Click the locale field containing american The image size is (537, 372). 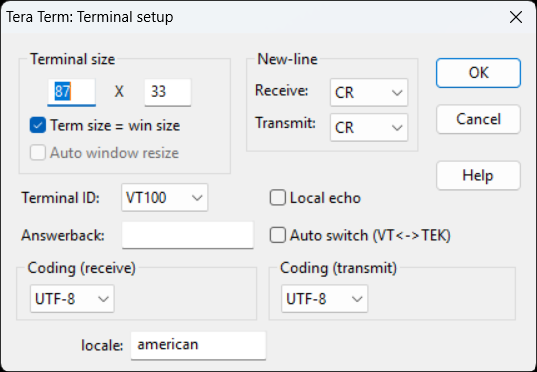(198, 345)
